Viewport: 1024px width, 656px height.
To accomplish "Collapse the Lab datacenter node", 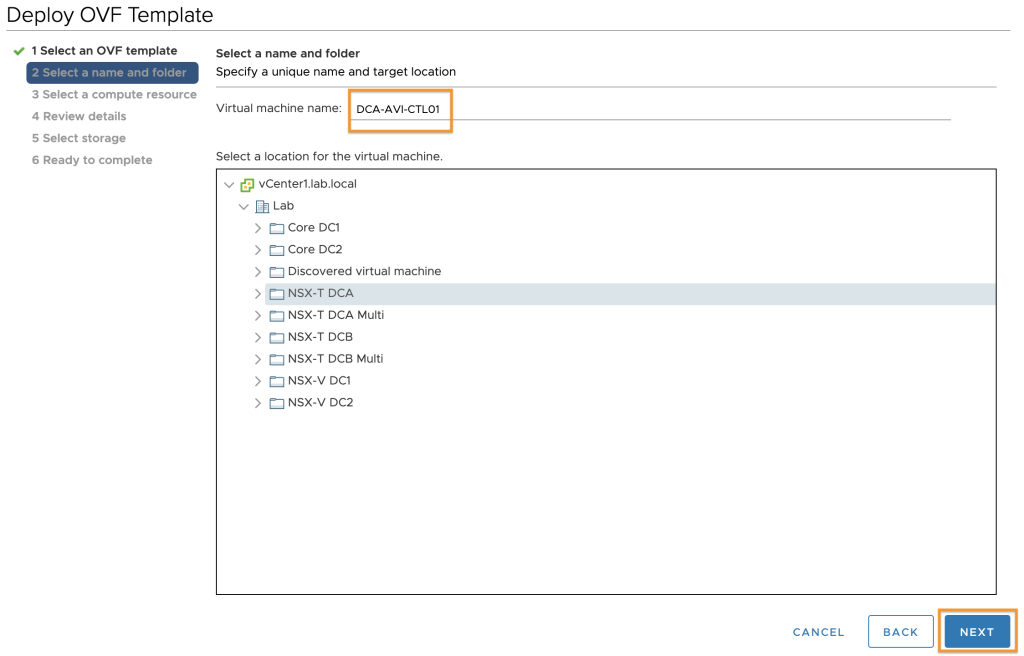I will [x=244, y=206].
